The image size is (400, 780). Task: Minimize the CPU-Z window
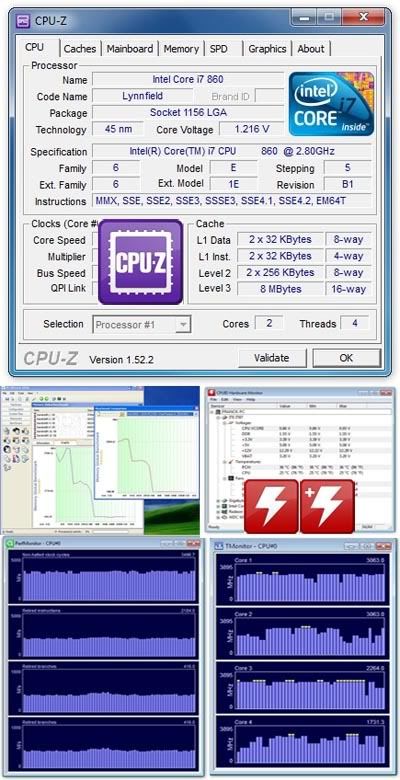click(x=305, y=18)
